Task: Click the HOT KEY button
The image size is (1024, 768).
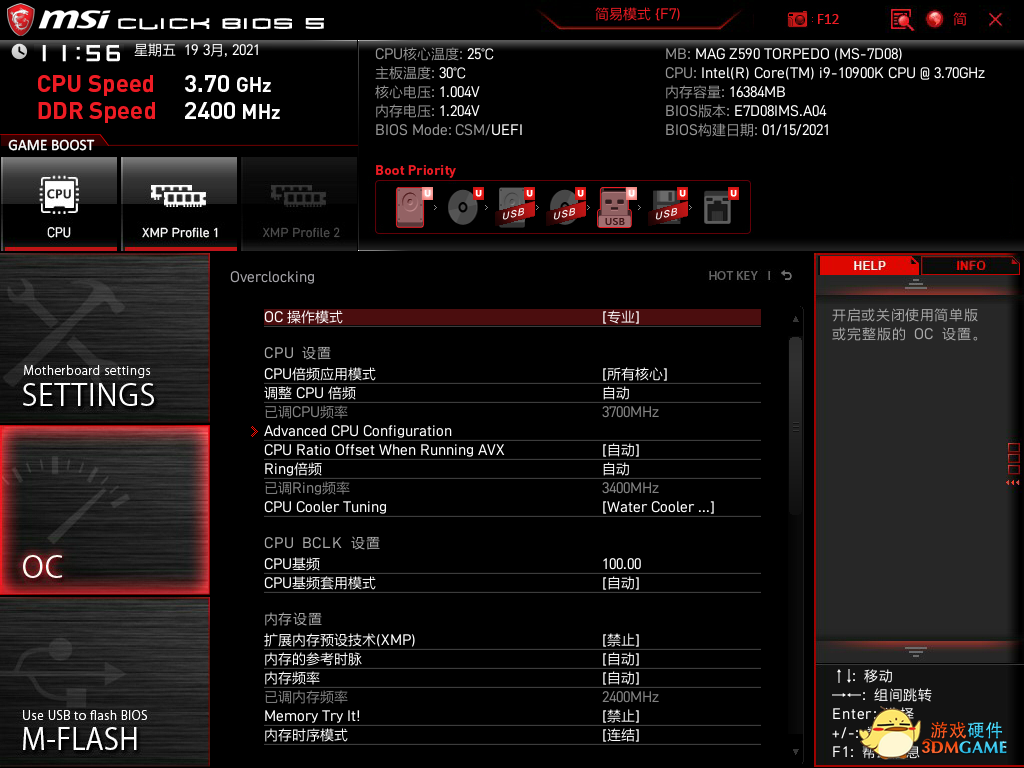Action: pos(733,276)
